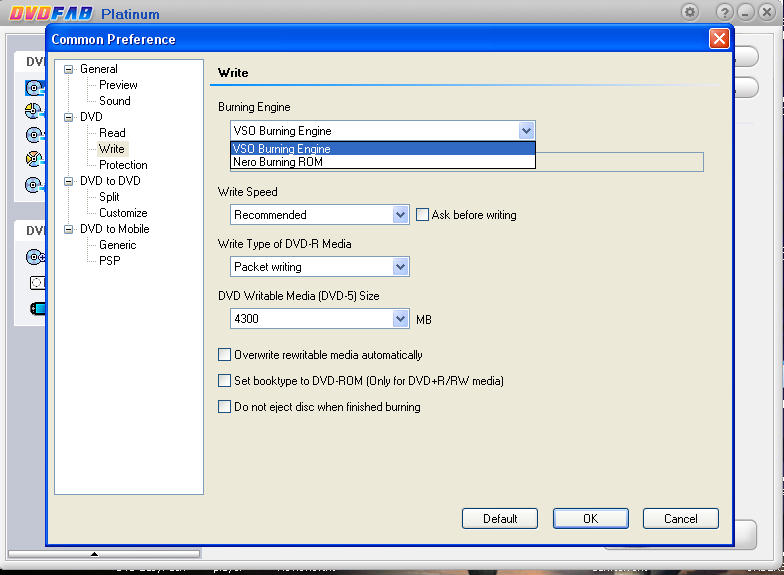This screenshot has height=575, width=784.
Task: Open the Burning Engine dropdown arrow
Action: (526, 131)
